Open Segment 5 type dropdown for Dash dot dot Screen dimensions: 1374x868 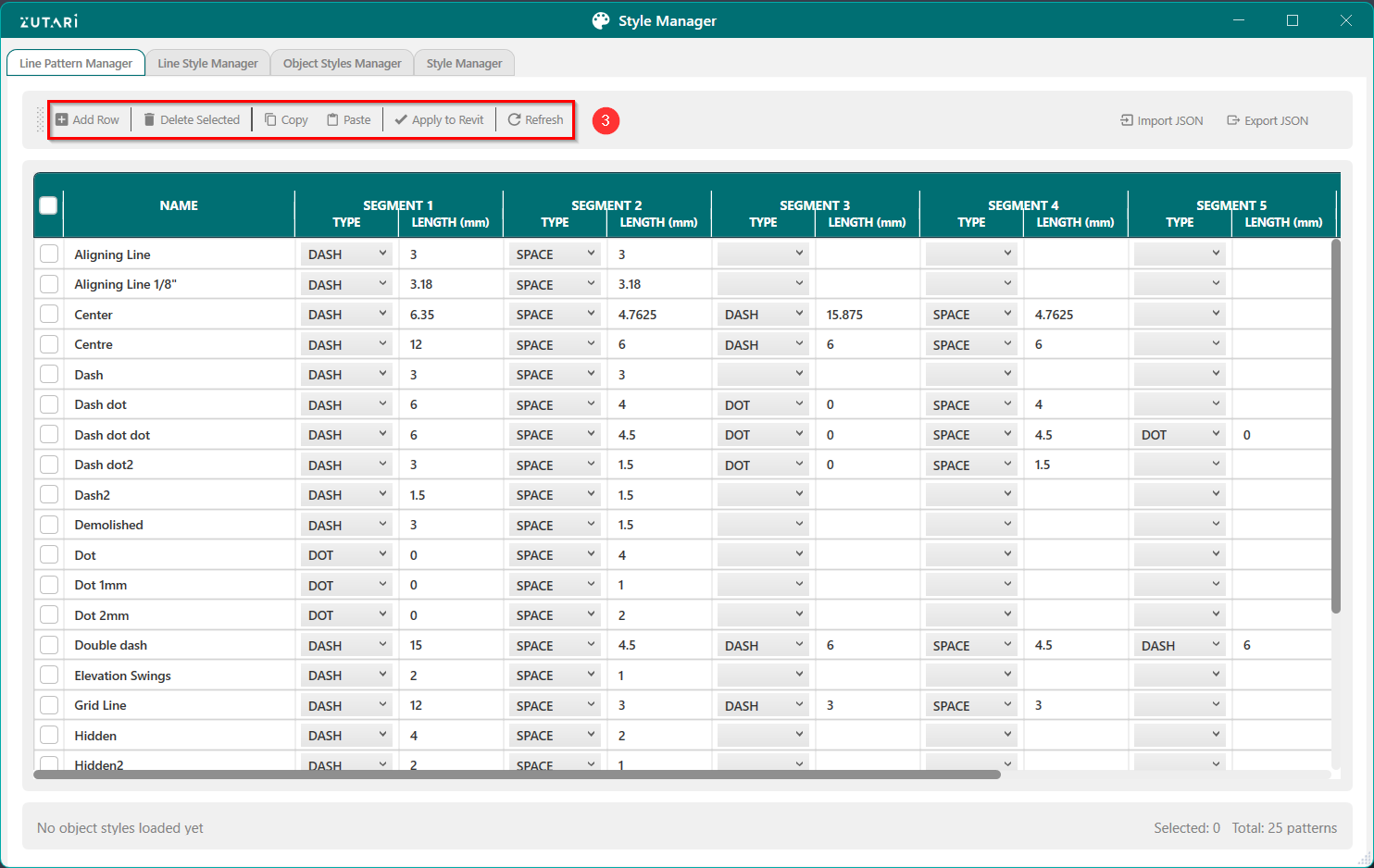pyautogui.click(x=1180, y=435)
